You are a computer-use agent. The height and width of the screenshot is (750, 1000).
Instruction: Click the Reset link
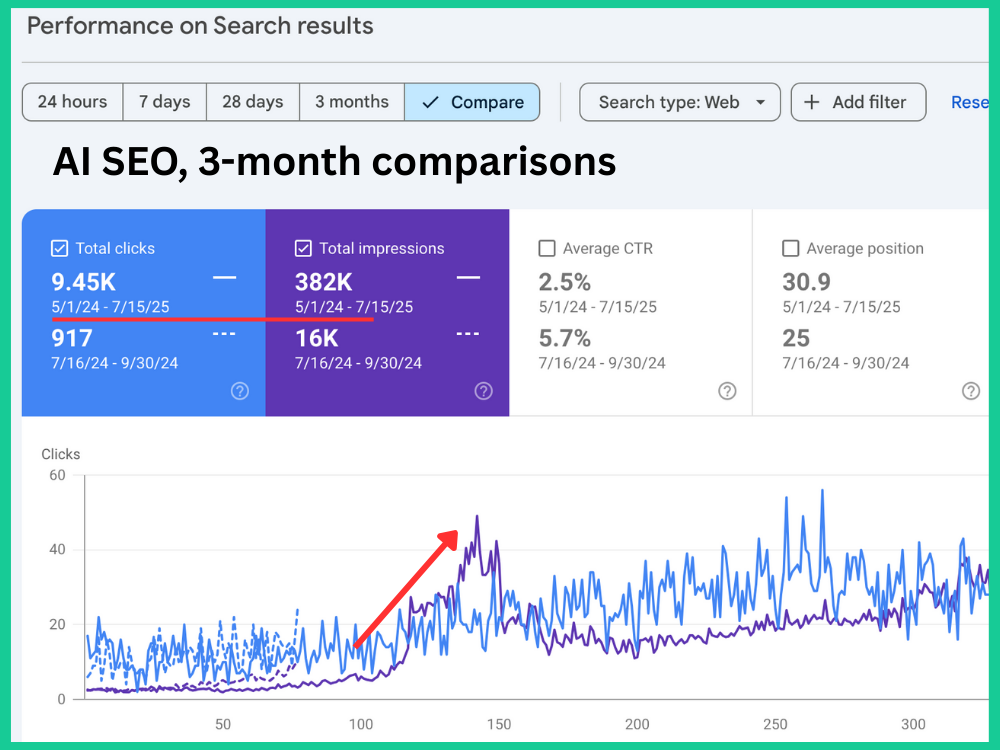click(970, 102)
